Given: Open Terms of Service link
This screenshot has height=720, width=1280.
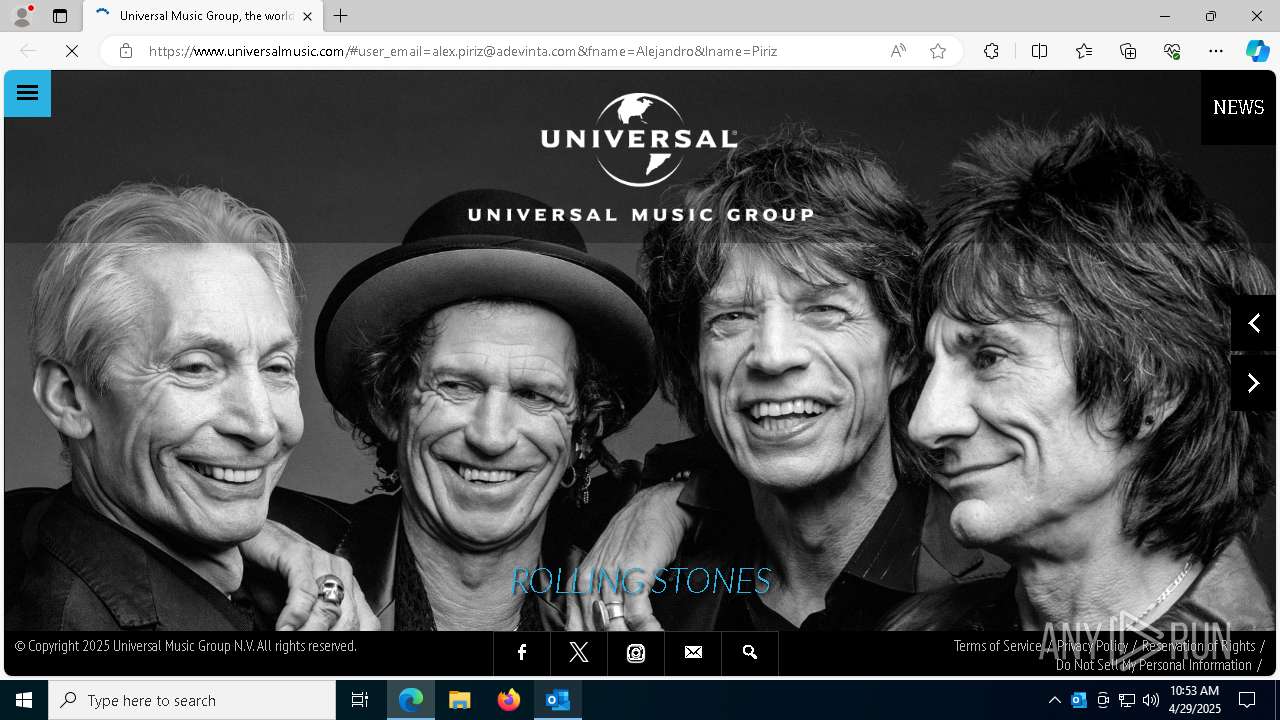Looking at the screenshot, I should coord(997,646).
